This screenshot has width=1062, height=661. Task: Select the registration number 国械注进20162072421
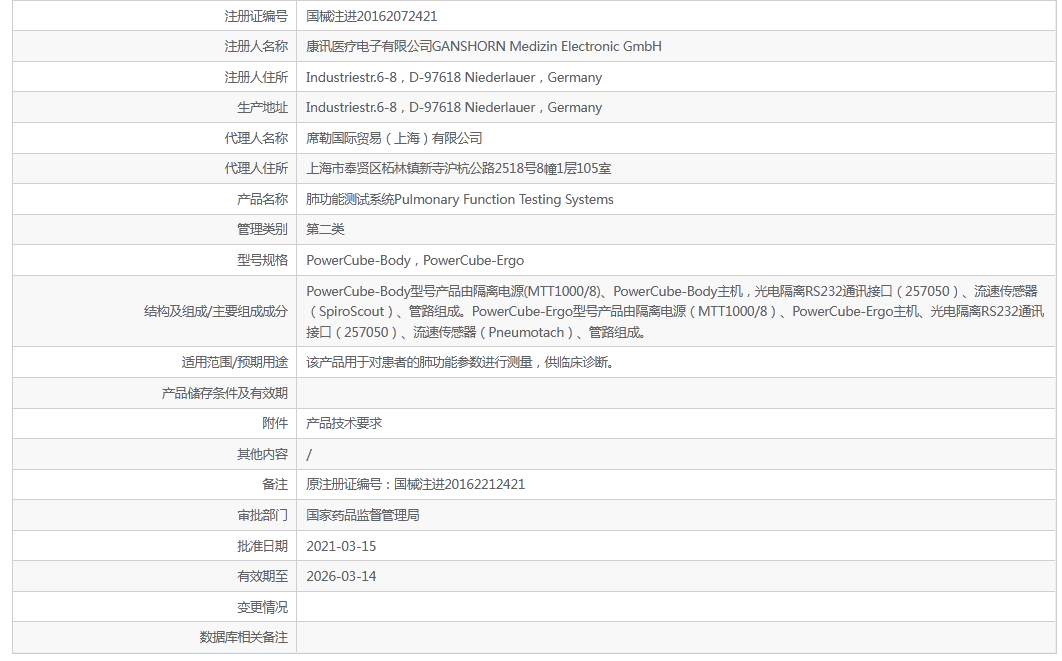(x=378, y=16)
